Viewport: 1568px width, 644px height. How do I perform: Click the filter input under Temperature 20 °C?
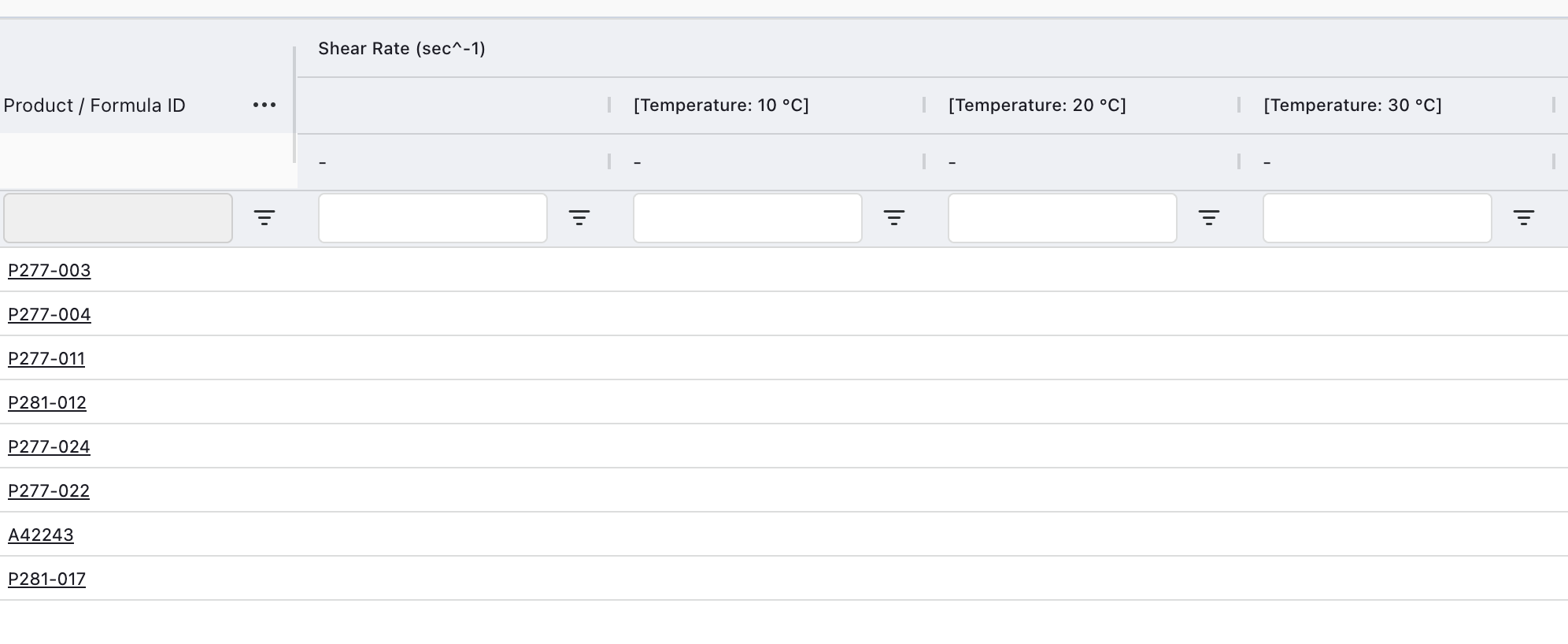coord(1062,218)
